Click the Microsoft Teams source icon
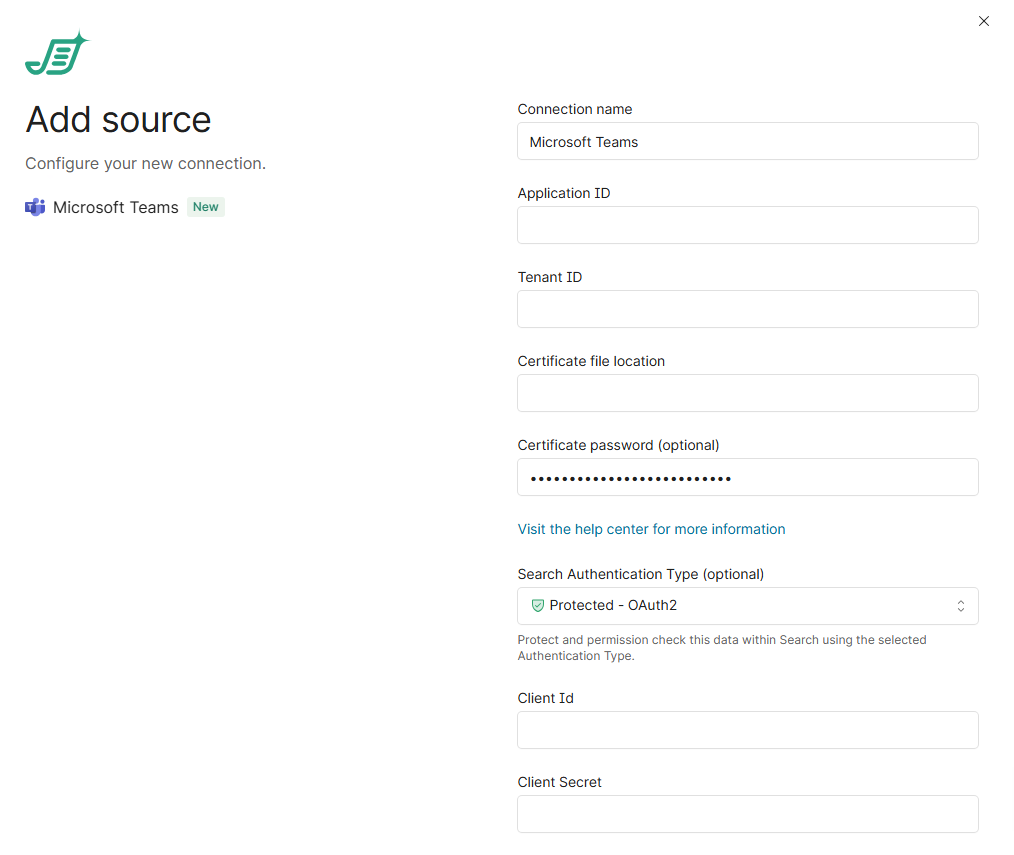 (x=35, y=207)
